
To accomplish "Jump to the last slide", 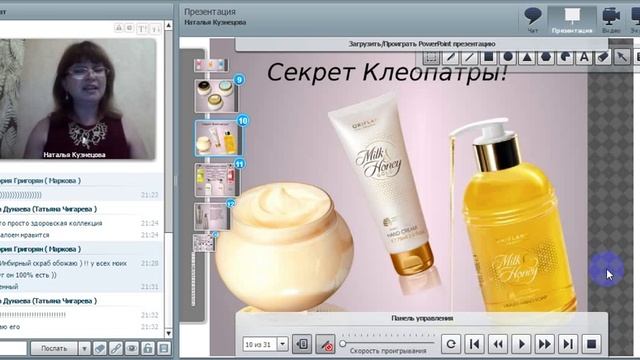I will pos(568,344).
